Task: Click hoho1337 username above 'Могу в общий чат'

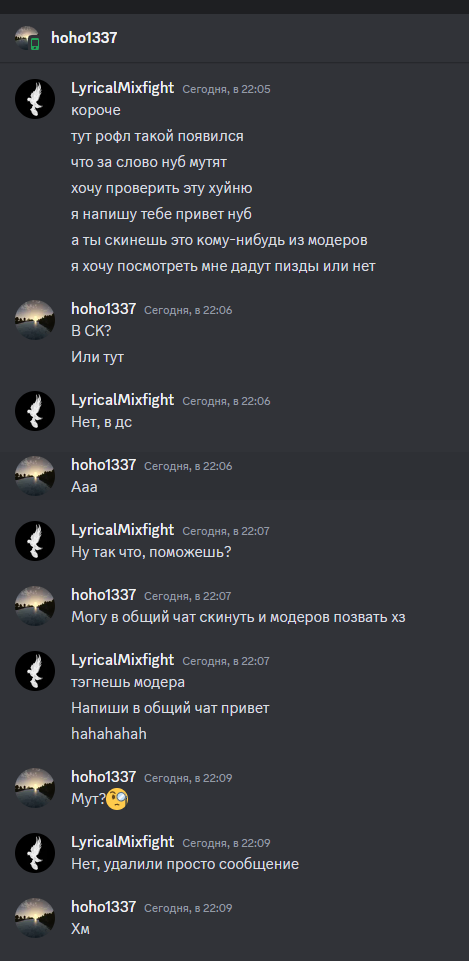Action: (104, 595)
